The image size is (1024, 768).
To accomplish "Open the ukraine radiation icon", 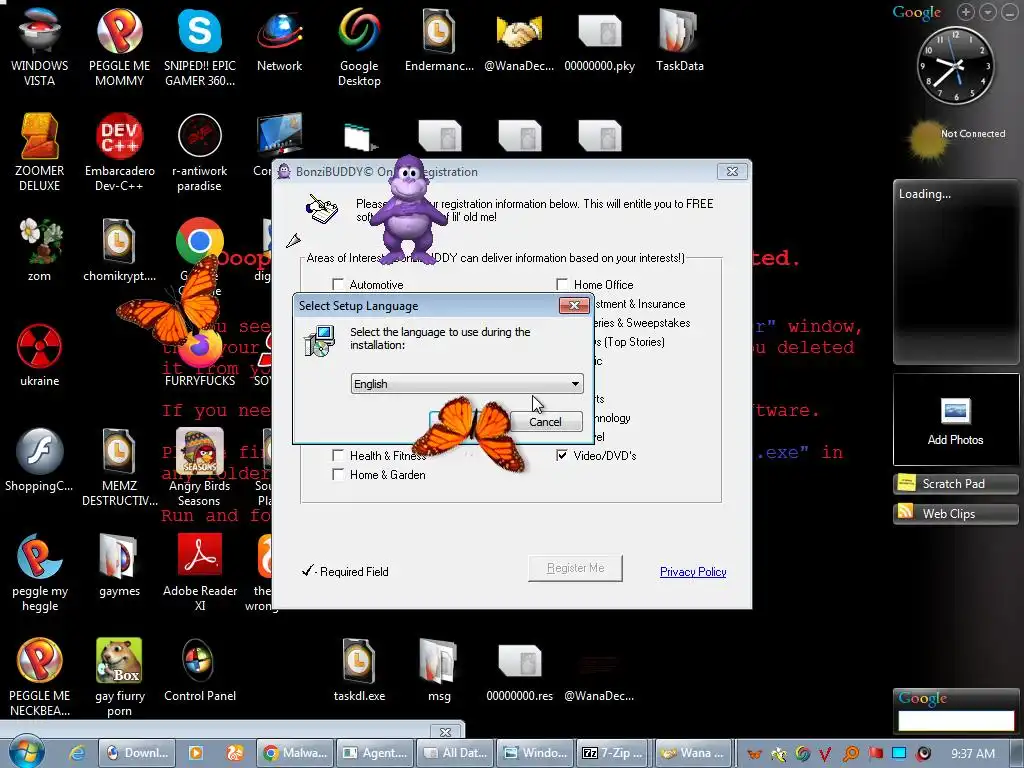I will [39, 355].
